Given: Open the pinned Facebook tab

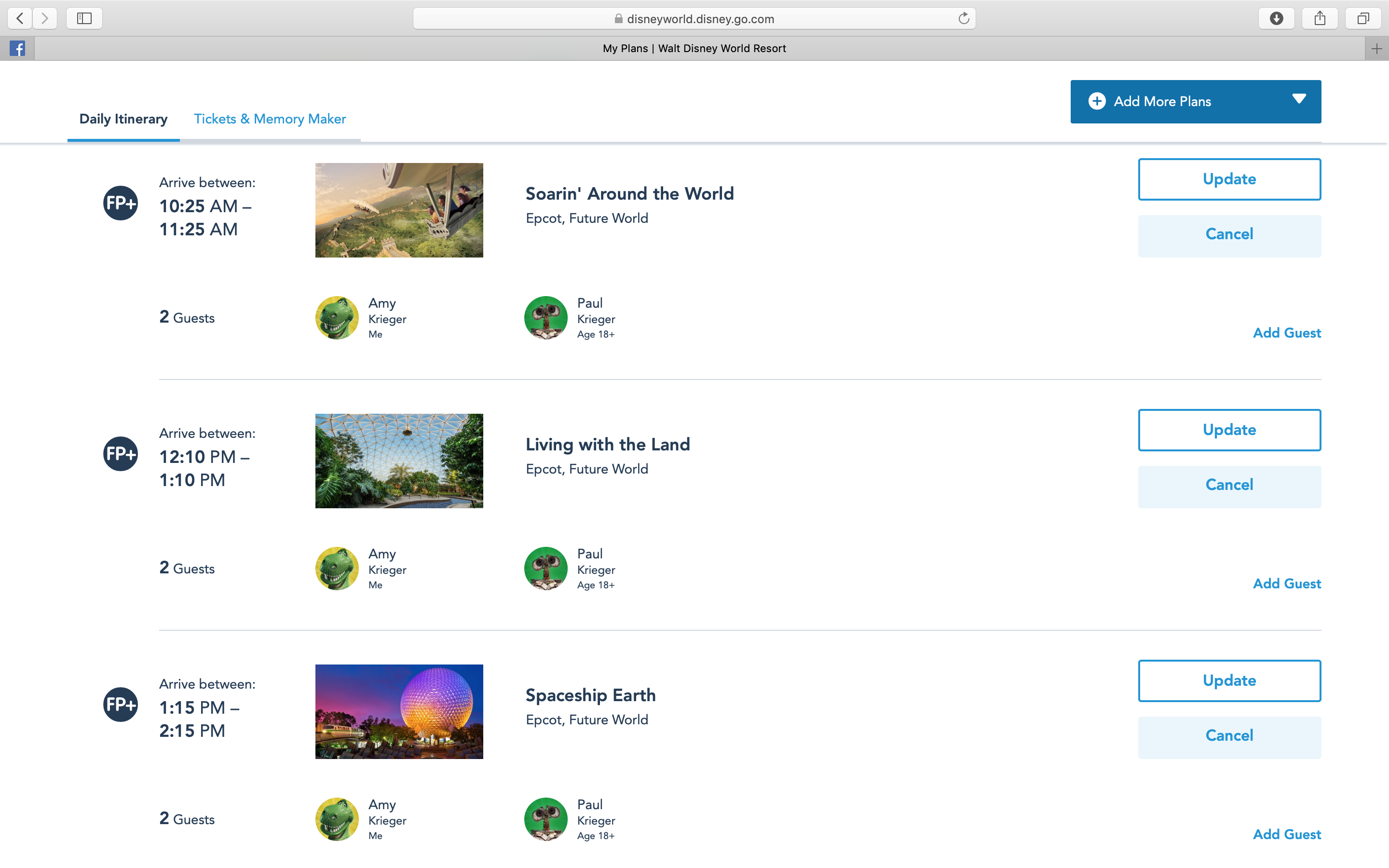Looking at the screenshot, I should click(17, 49).
